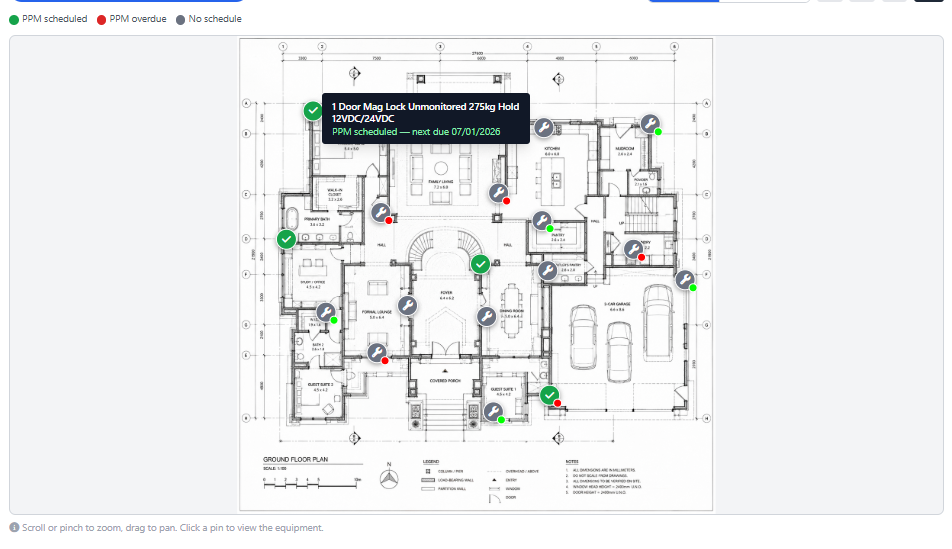Select the red-dot wrench pin near the Walk-in Closet
The width and height of the screenshot is (952, 549).
pos(381,213)
